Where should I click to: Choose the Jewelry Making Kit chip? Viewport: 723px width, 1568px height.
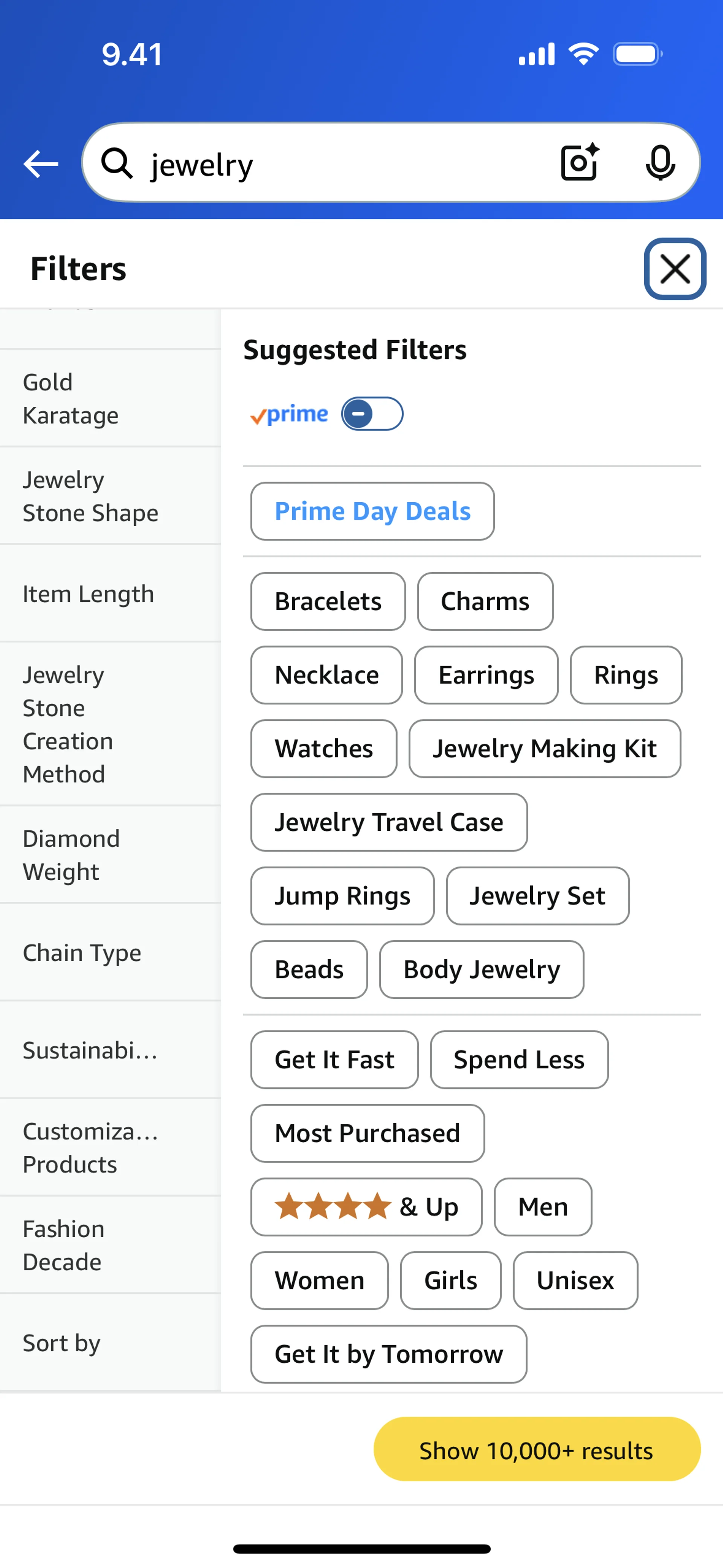[x=545, y=749]
